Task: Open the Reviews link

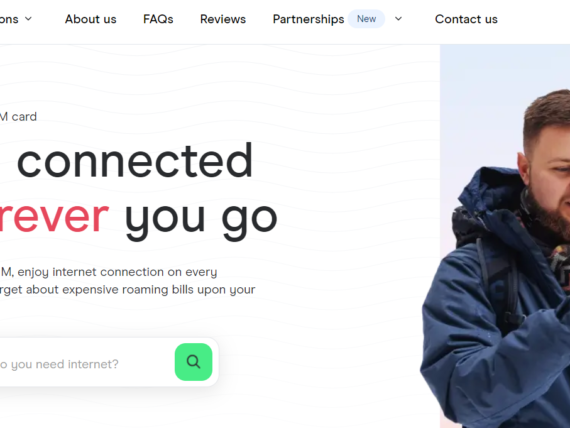Action: click(x=223, y=19)
